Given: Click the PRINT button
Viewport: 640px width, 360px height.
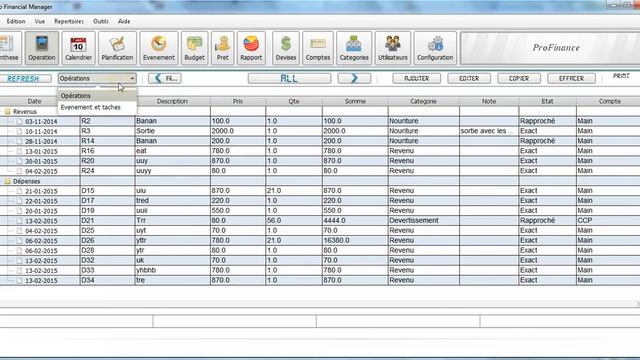Looking at the screenshot, I should pyautogui.click(x=621, y=76).
